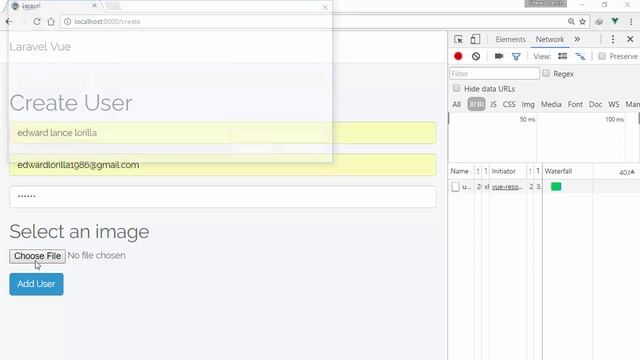
Task: Close the localhost browser tab
Action: click(94, 6)
